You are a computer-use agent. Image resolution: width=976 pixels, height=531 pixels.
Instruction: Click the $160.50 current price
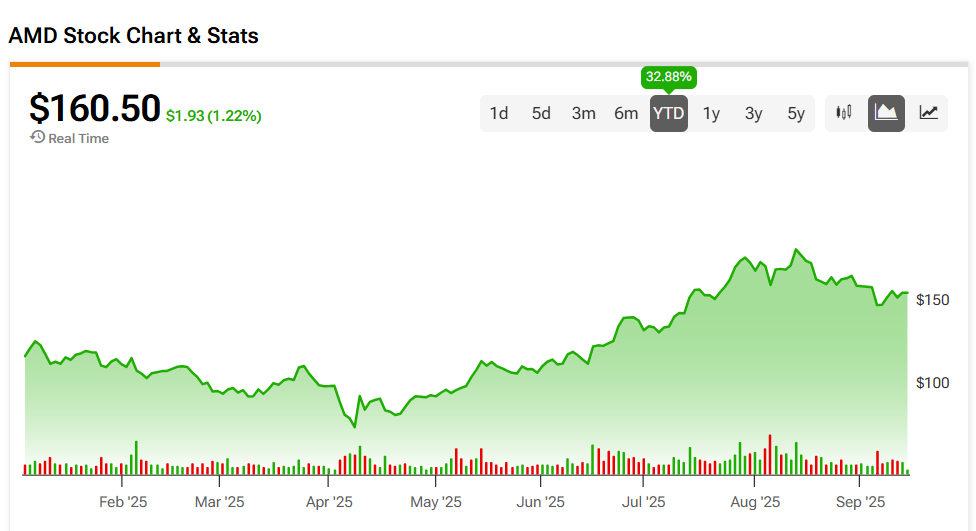[94, 108]
